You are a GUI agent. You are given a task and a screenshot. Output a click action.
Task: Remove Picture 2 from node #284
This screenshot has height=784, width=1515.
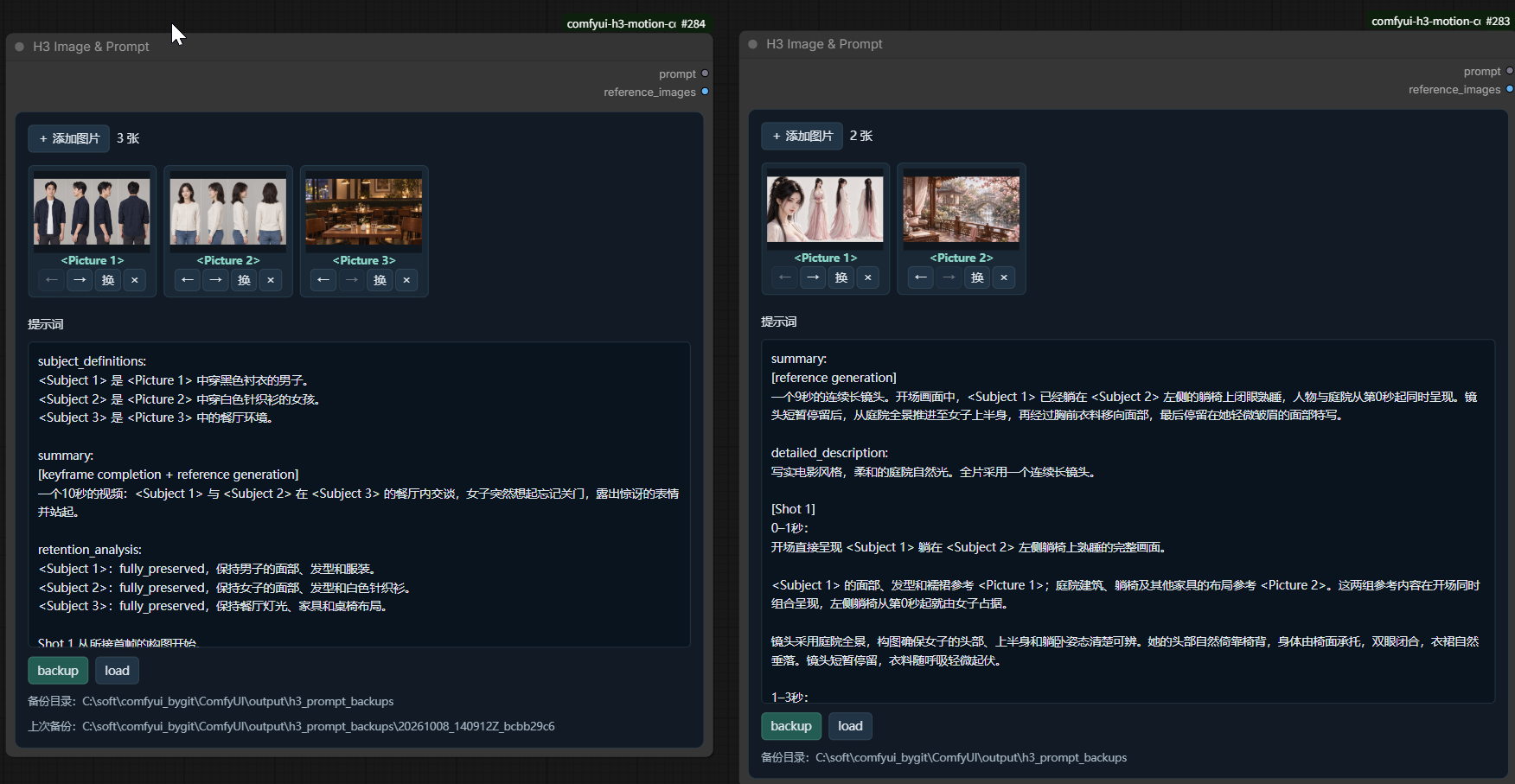[271, 280]
